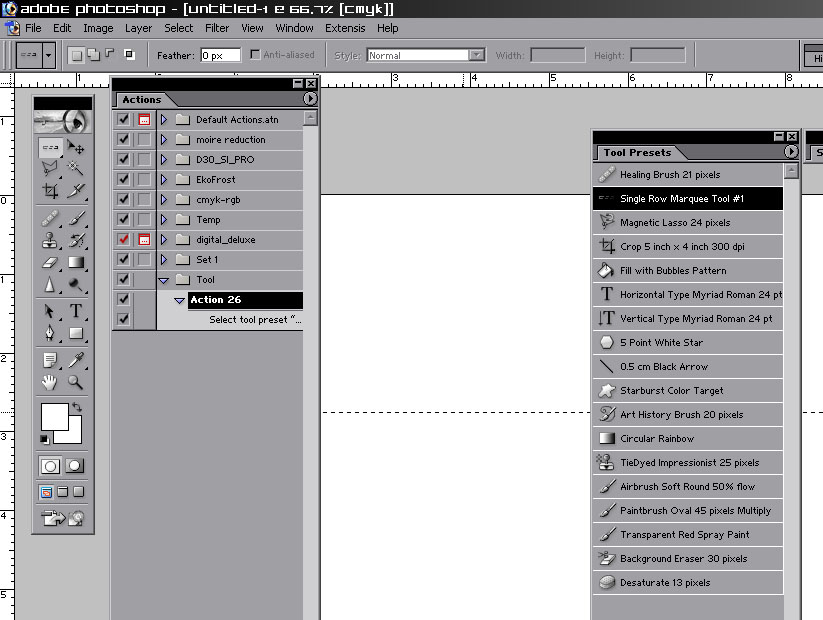823x620 pixels.
Task: Swap foreground and background colors
Action: click(x=77, y=406)
